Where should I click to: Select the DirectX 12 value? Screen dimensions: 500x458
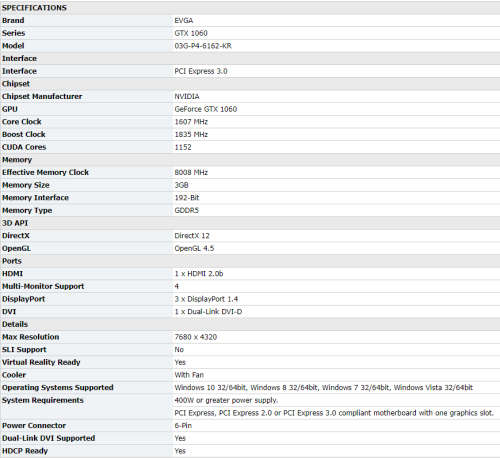click(x=192, y=236)
